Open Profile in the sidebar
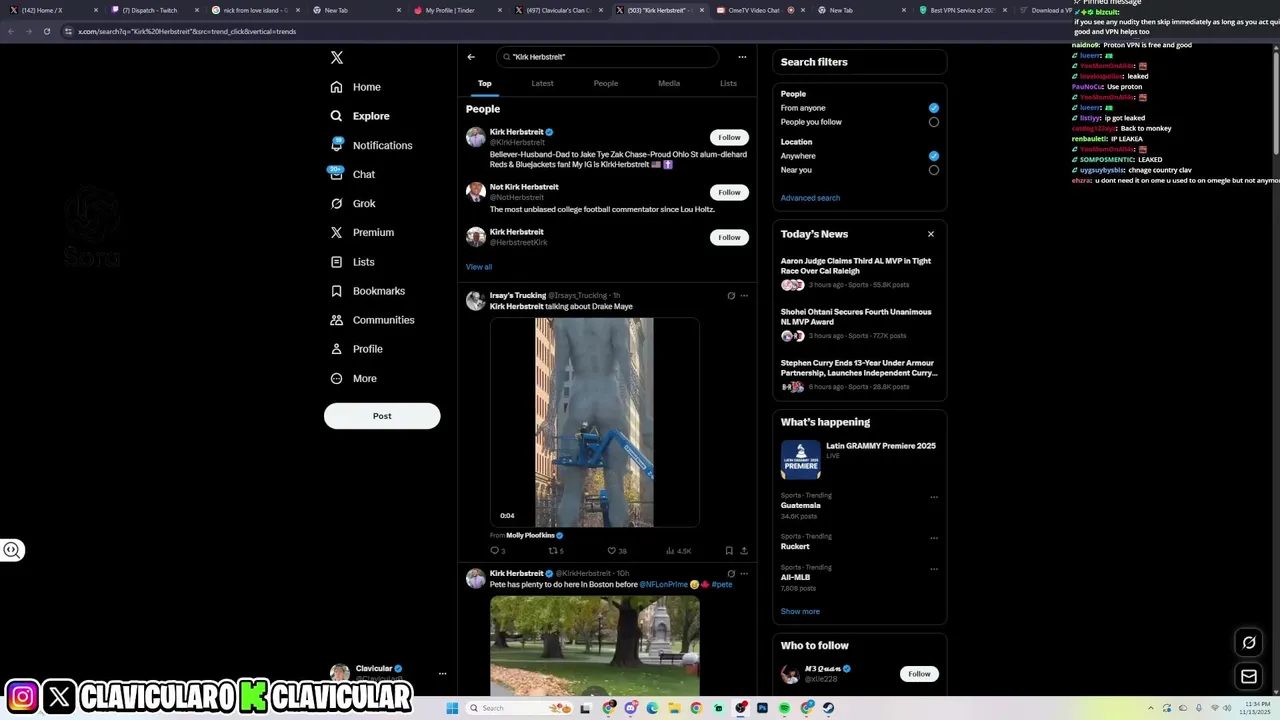 click(357, 349)
